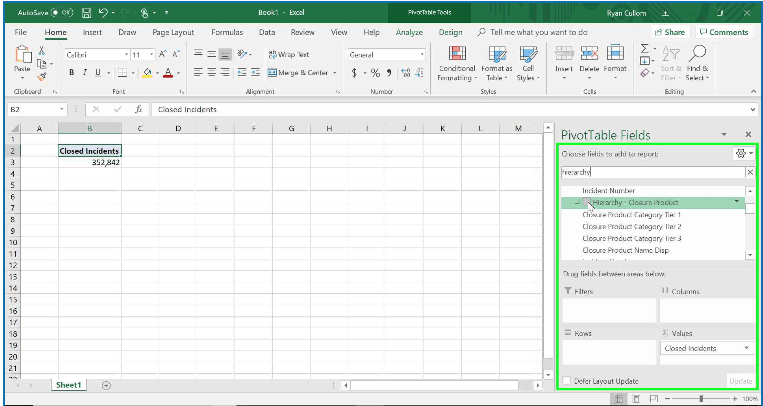Open the Closed Incidents value field dropdown

coord(746,348)
